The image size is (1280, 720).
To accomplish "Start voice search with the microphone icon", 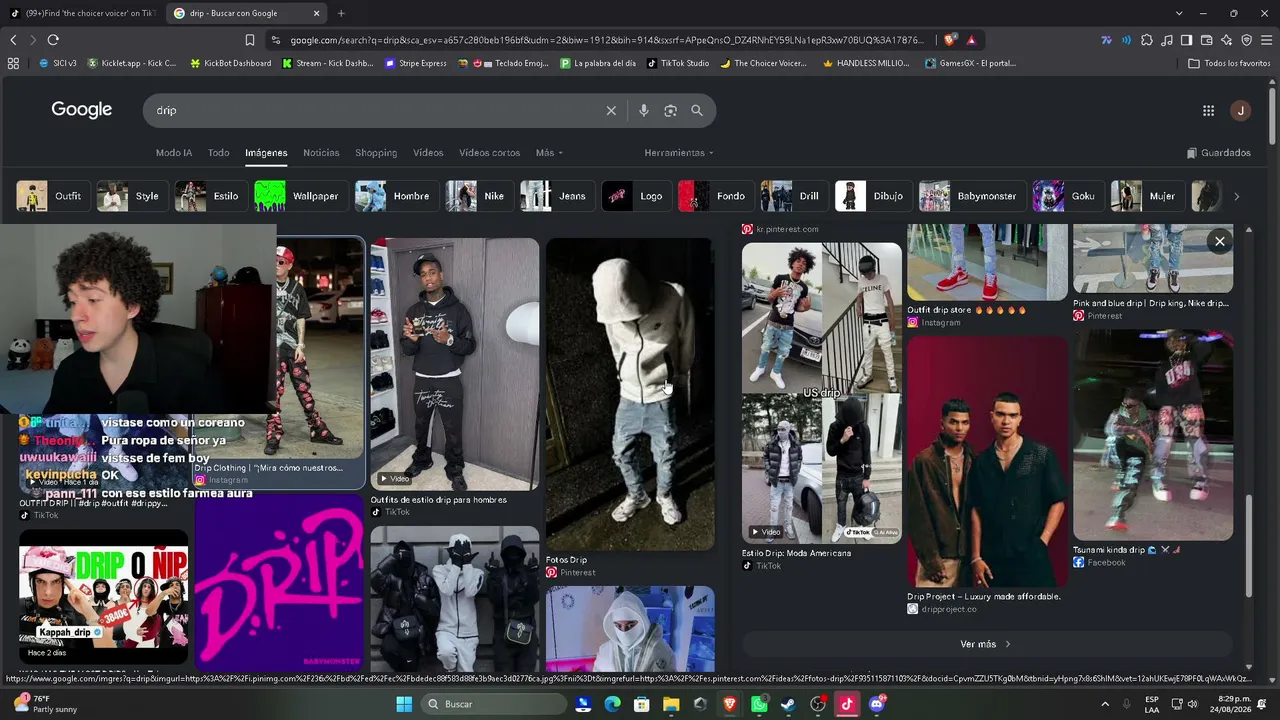I will click(644, 110).
